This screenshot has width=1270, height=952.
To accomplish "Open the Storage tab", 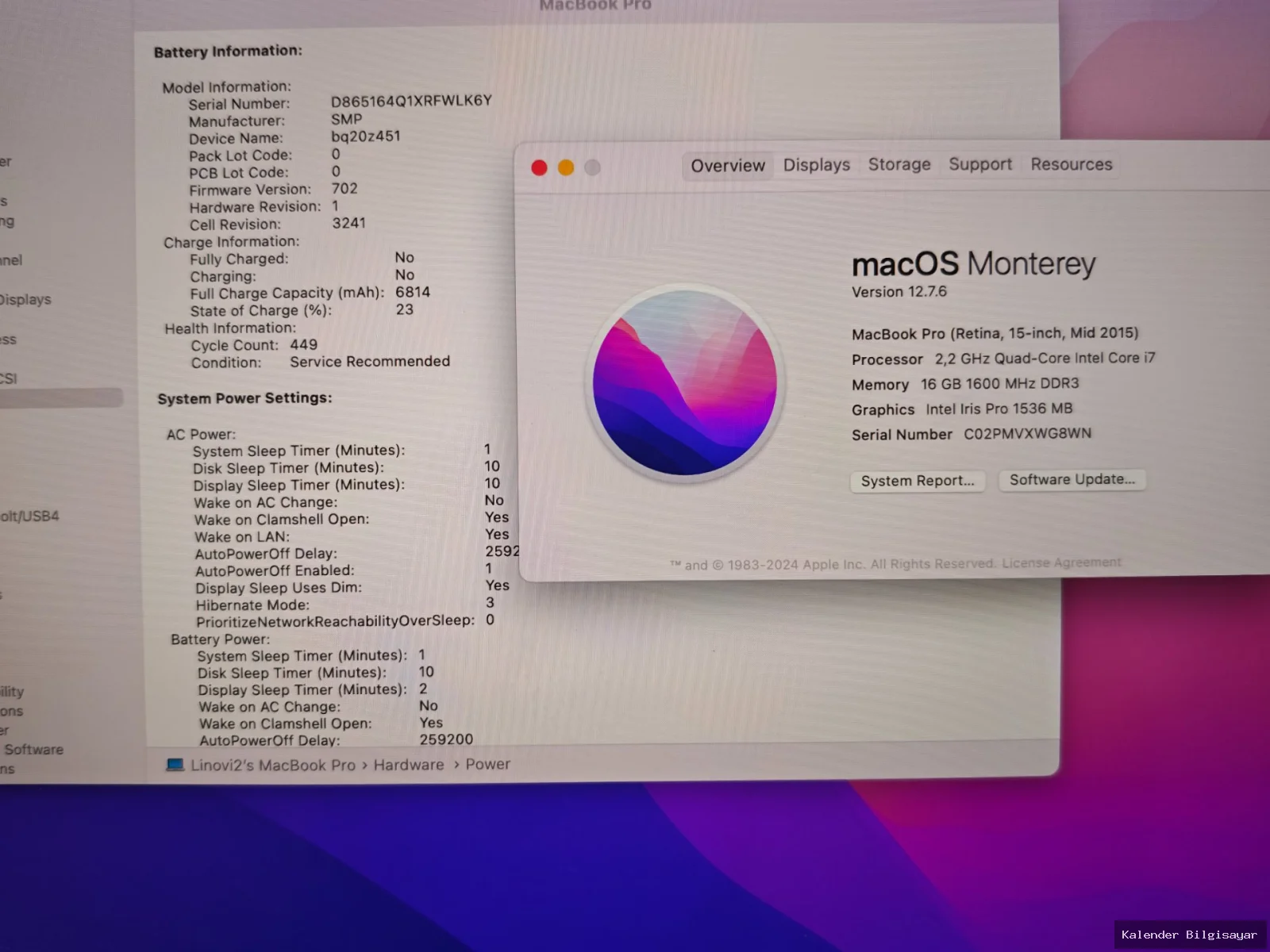I will [899, 164].
